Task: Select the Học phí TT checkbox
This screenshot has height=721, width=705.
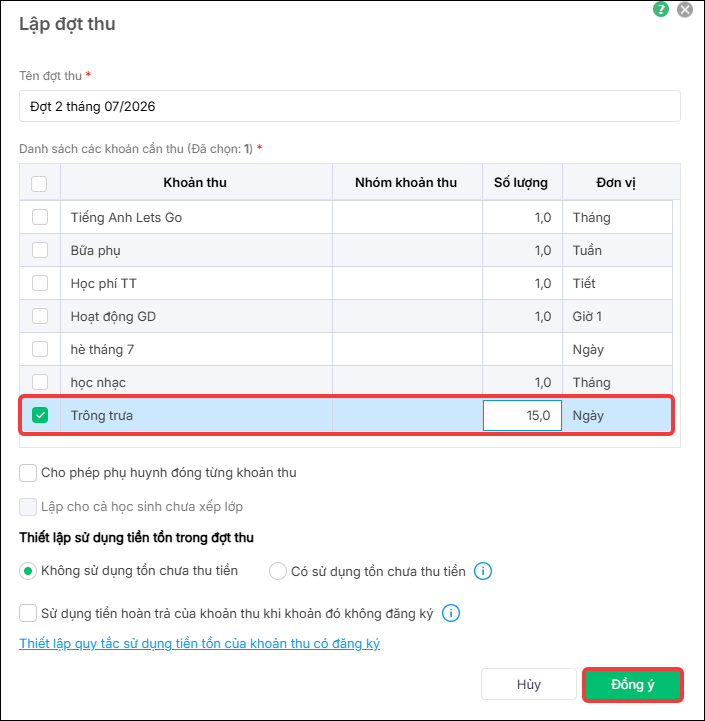Action: point(40,283)
